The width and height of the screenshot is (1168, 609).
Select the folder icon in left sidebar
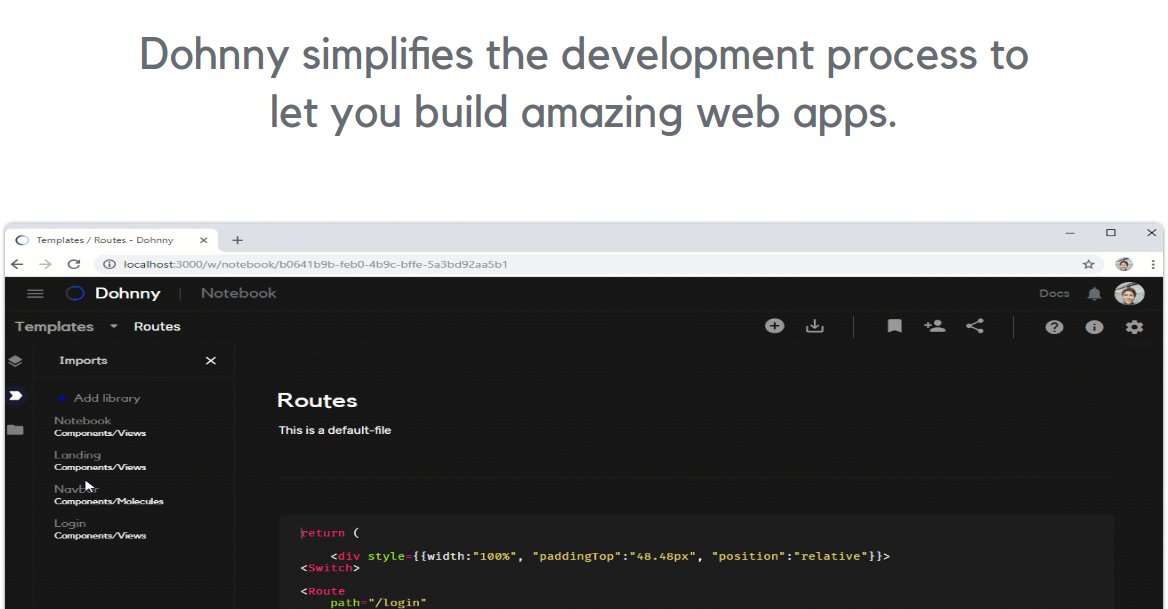tap(16, 430)
